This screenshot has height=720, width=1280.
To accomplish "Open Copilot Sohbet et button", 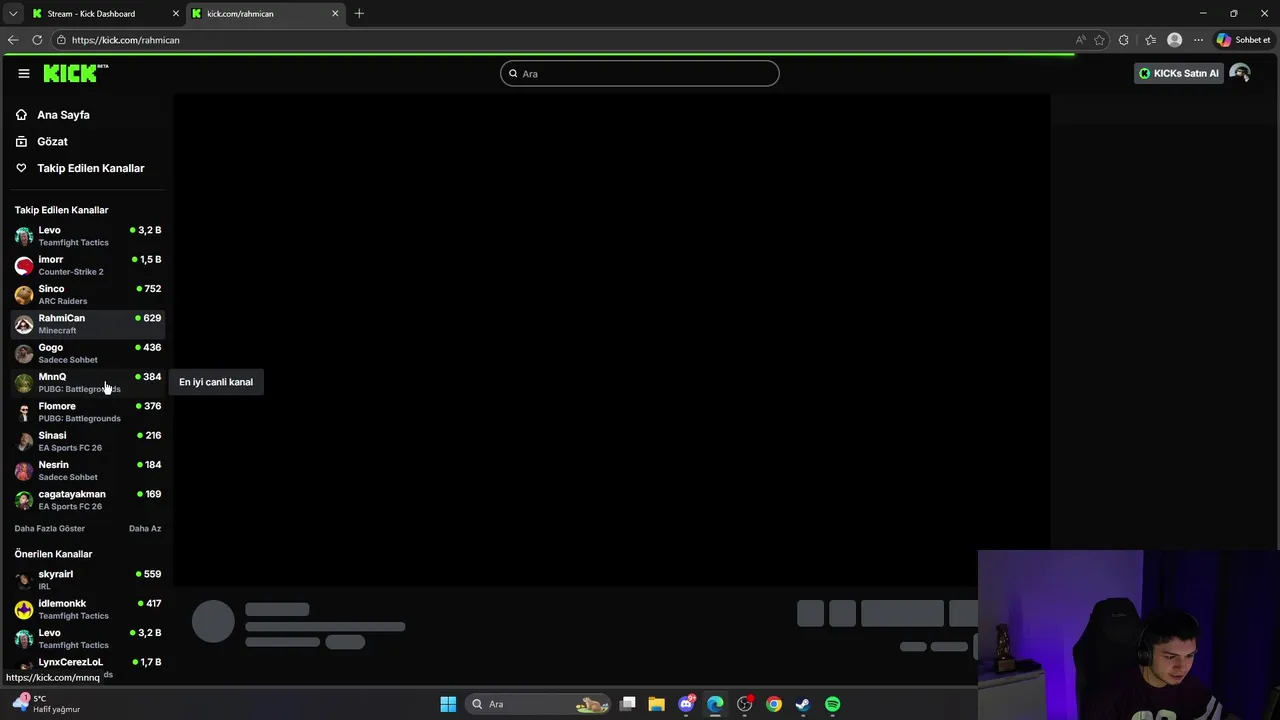I will click(1244, 40).
